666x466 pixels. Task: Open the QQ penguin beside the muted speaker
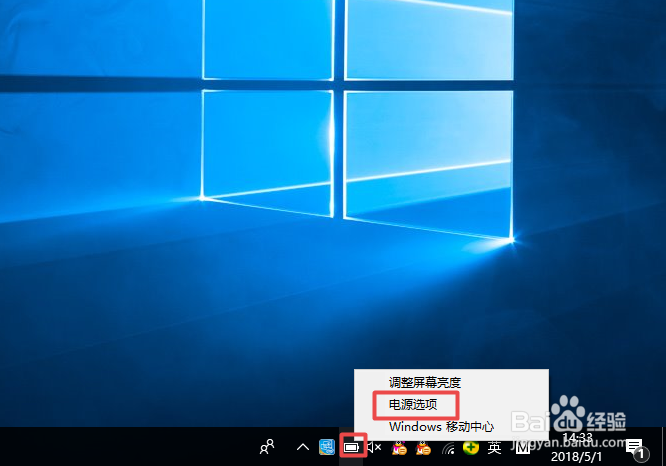tap(399, 448)
